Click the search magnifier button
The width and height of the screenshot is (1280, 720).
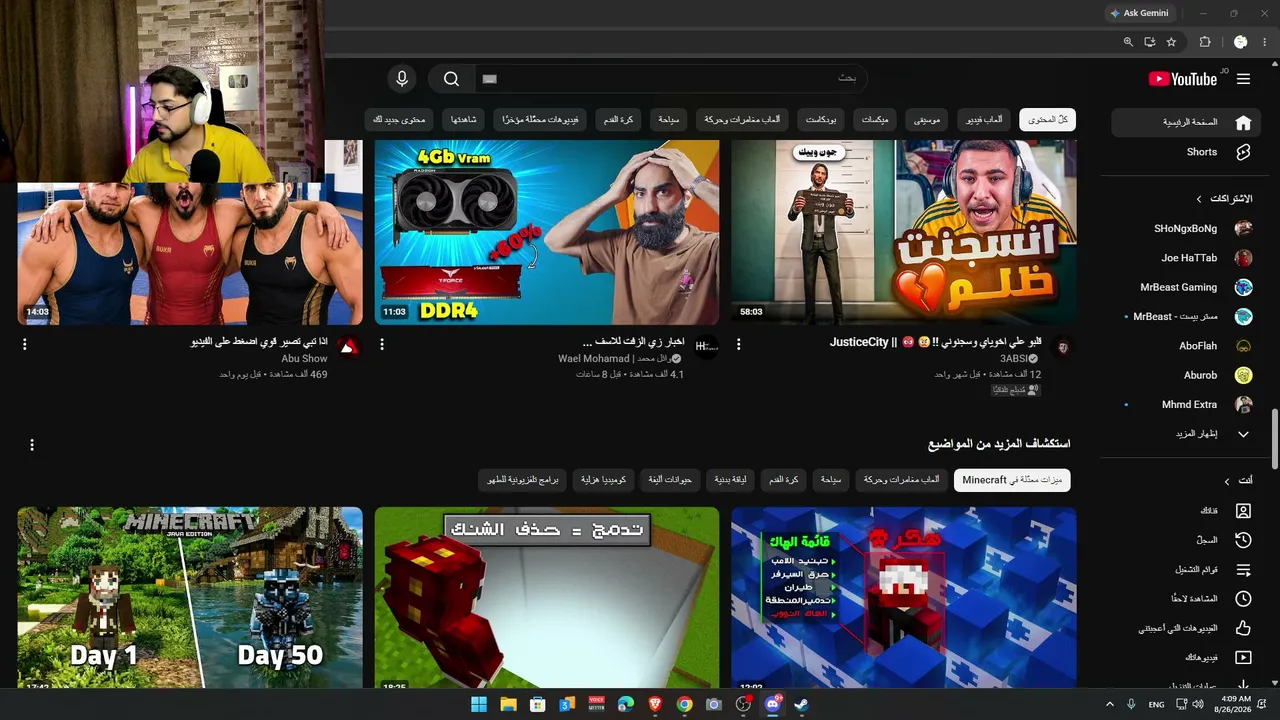(451, 79)
